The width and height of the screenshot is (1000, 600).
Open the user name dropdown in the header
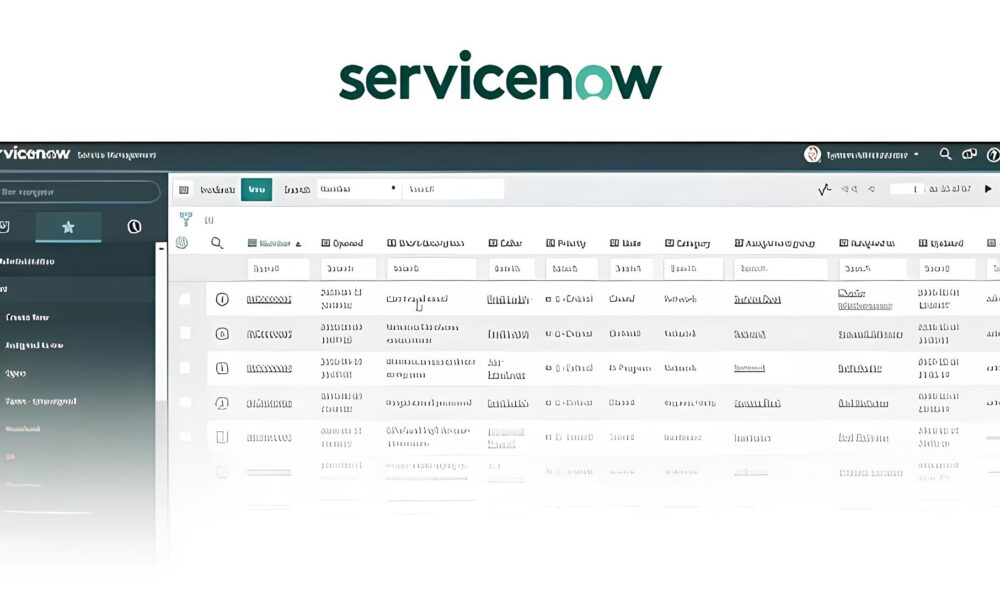(872, 155)
